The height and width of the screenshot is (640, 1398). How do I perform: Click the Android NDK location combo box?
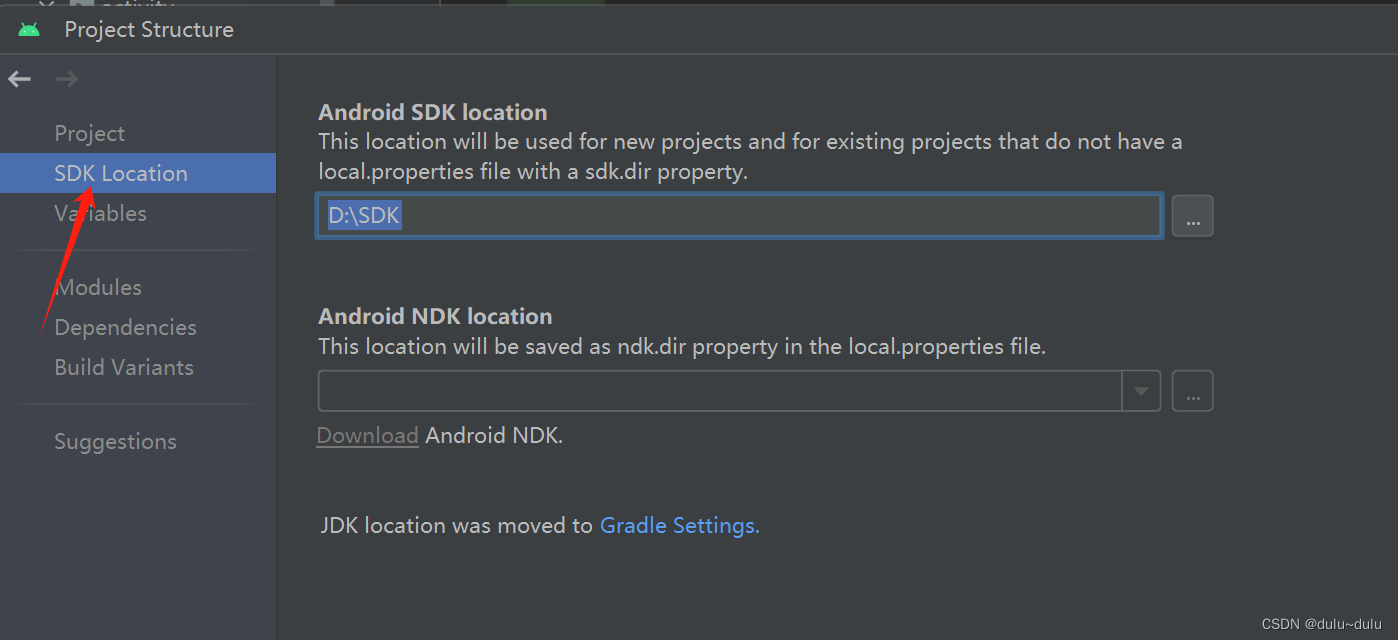click(739, 391)
